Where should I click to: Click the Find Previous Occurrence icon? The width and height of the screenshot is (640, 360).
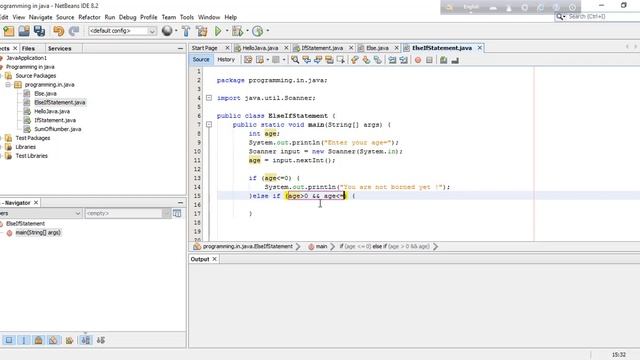click(x=306, y=60)
